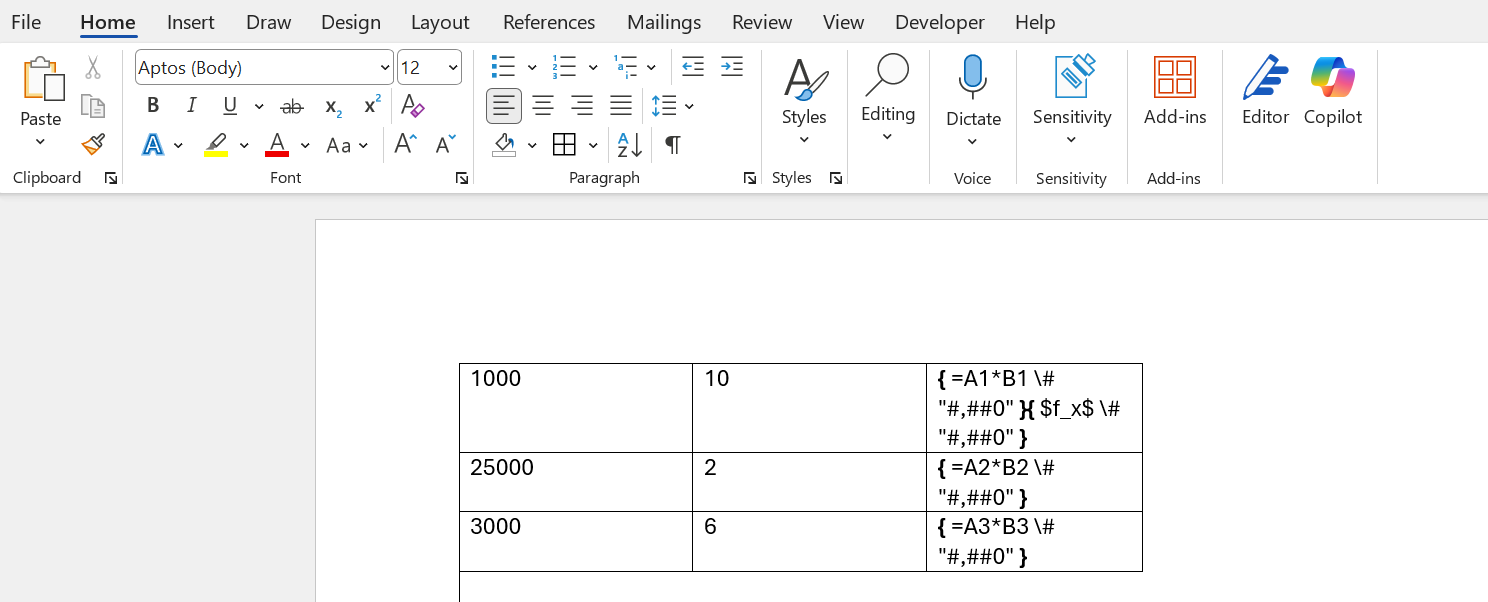The image size is (1488, 602).
Task: Apply subscript formatting
Action: [x=333, y=106]
